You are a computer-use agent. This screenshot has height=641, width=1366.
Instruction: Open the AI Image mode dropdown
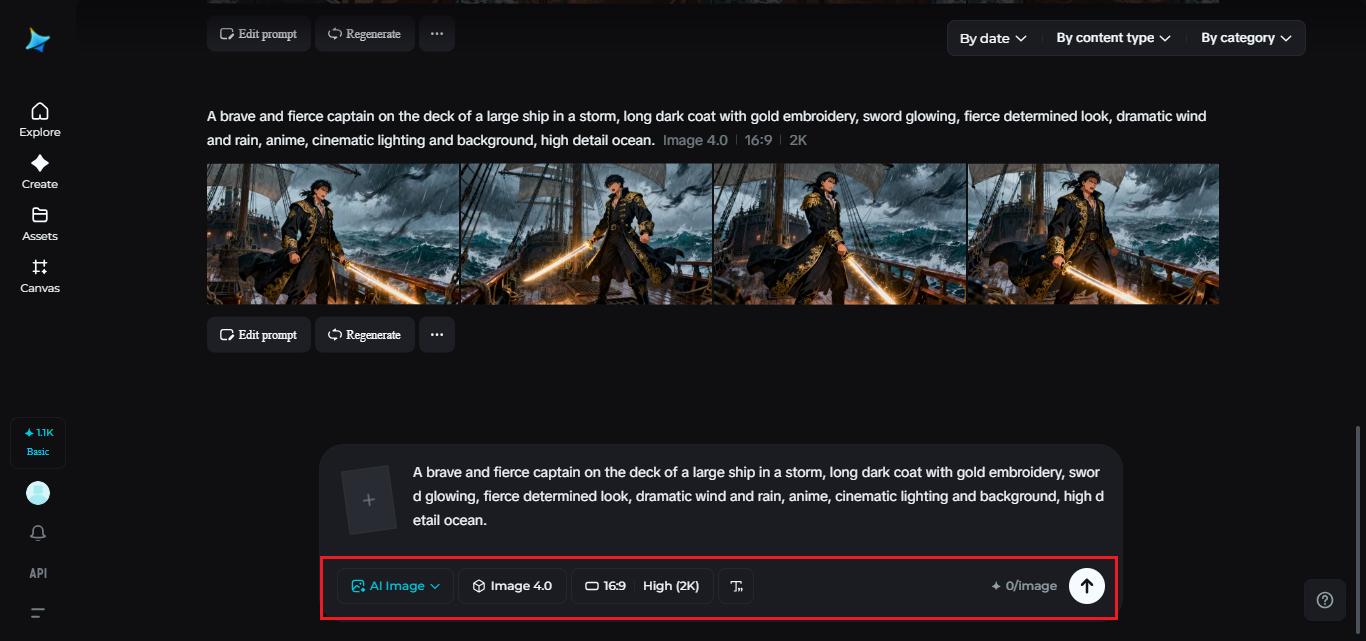(395, 586)
